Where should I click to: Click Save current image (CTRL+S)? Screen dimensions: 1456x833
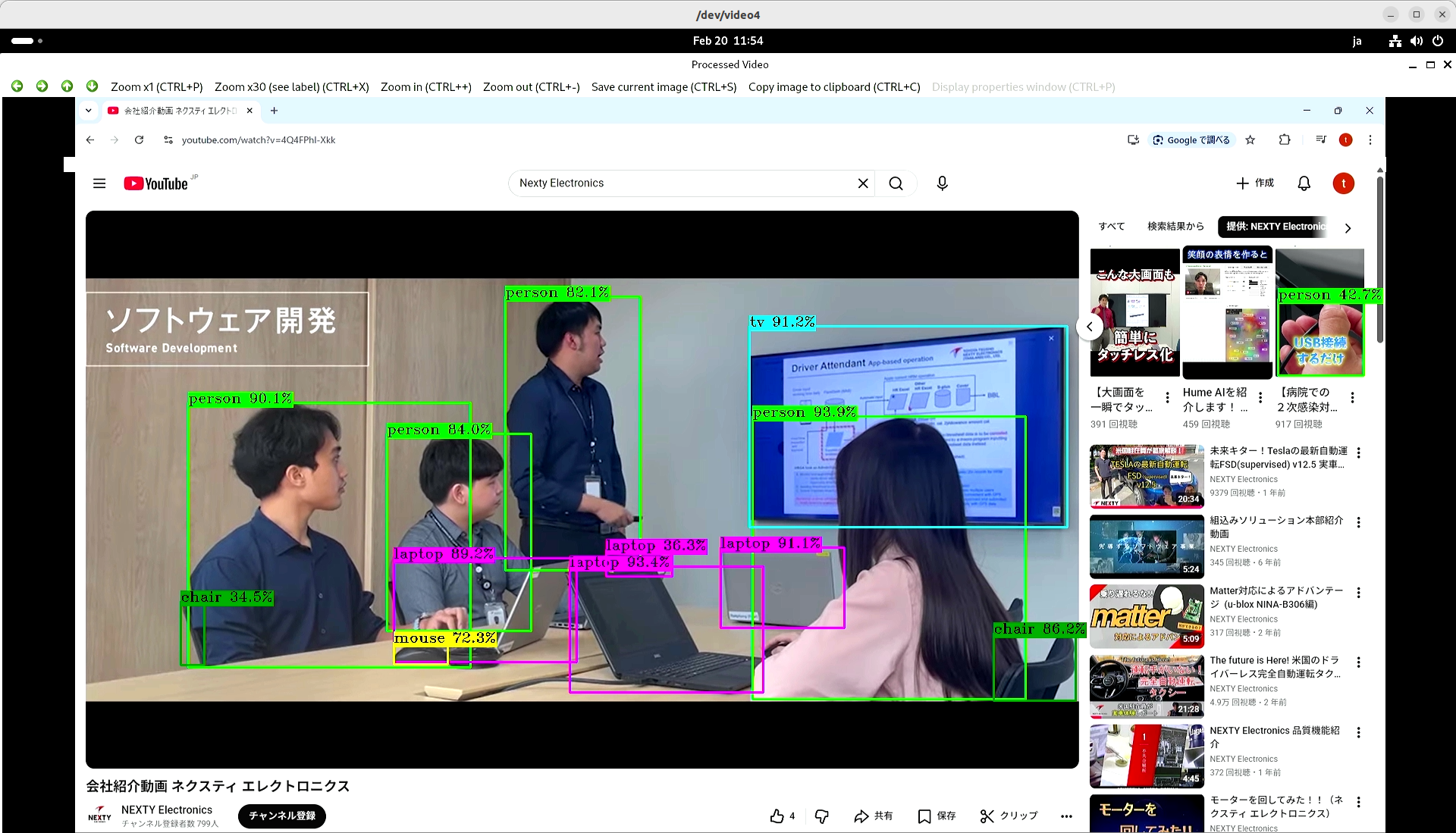(664, 87)
